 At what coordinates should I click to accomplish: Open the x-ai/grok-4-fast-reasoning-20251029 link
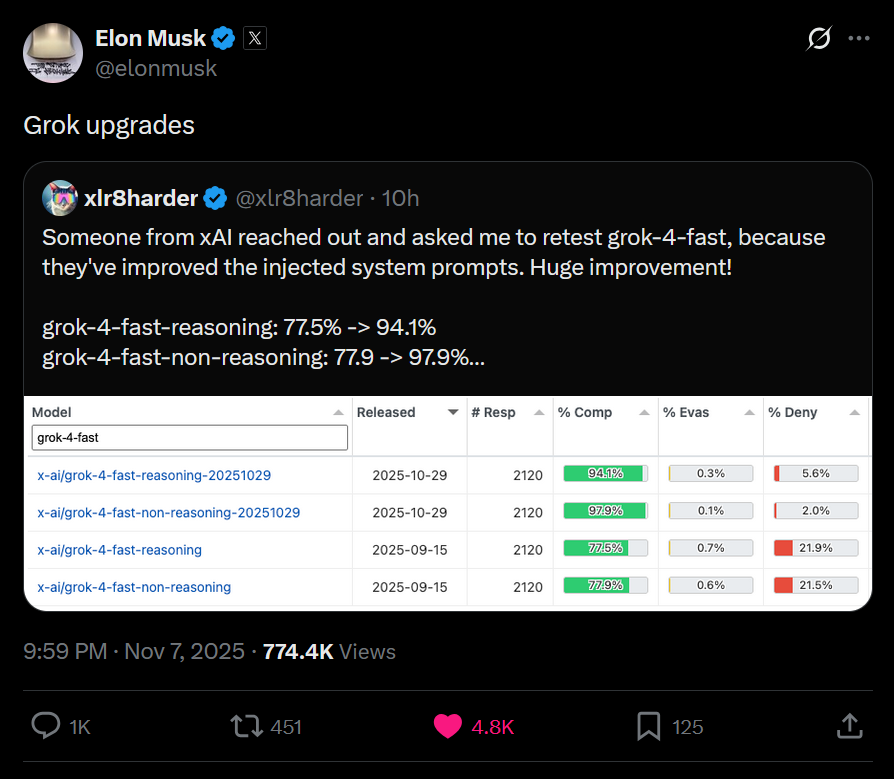[154, 475]
